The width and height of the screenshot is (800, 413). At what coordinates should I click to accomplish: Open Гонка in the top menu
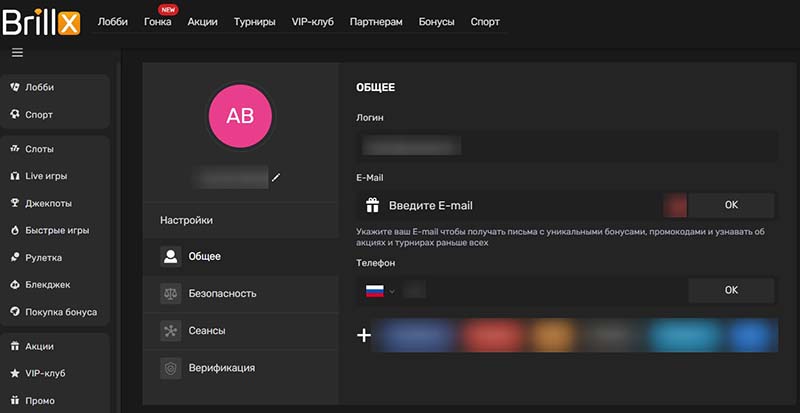pos(157,22)
